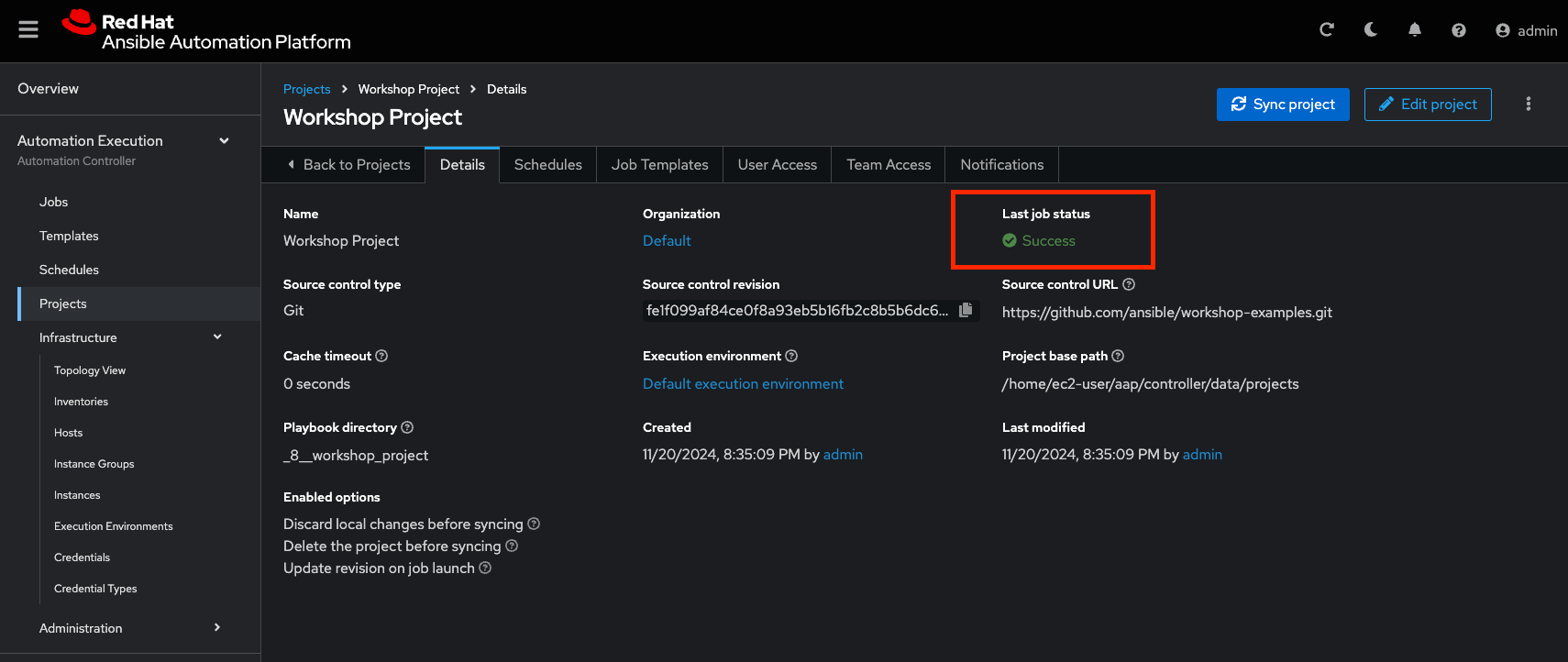The height and width of the screenshot is (662, 1568).
Task: Open the help question mark menu
Action: [1458, 30]
